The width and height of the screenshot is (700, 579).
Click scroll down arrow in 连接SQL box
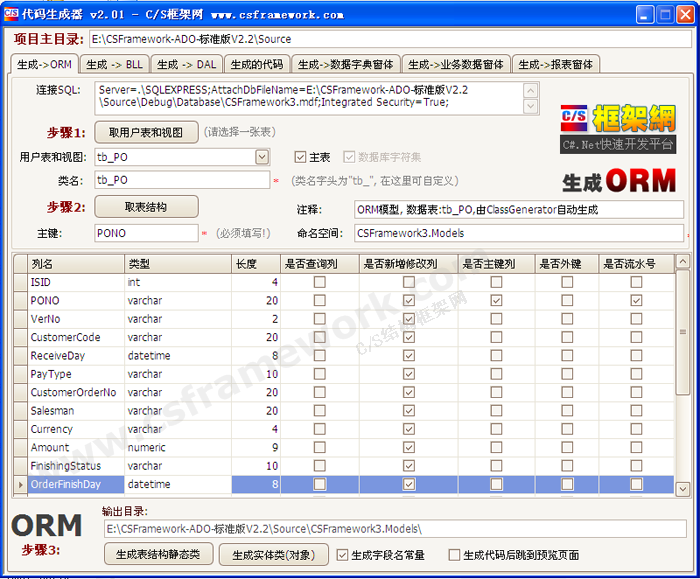tap(531, 106)
